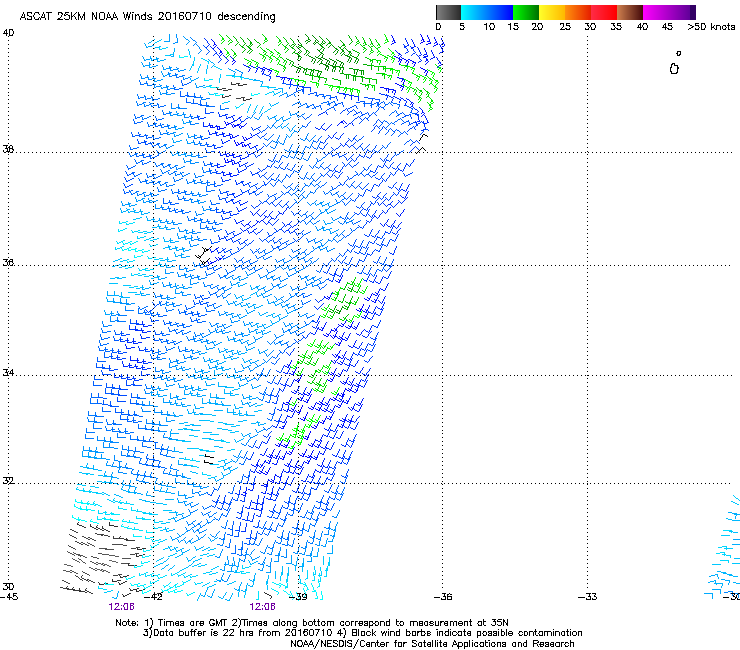Click the longitude label '-36'
The width and height of the screenshot is (740, 650).
click(x=443, y=597)
